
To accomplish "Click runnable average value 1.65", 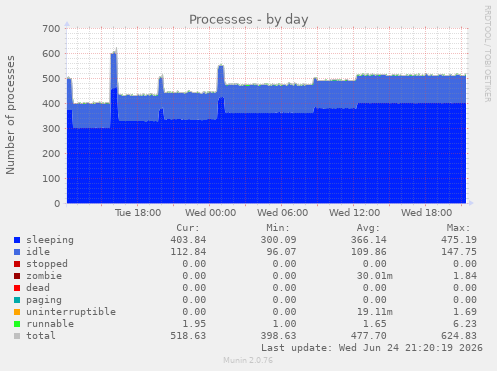I will coord(375,324).
